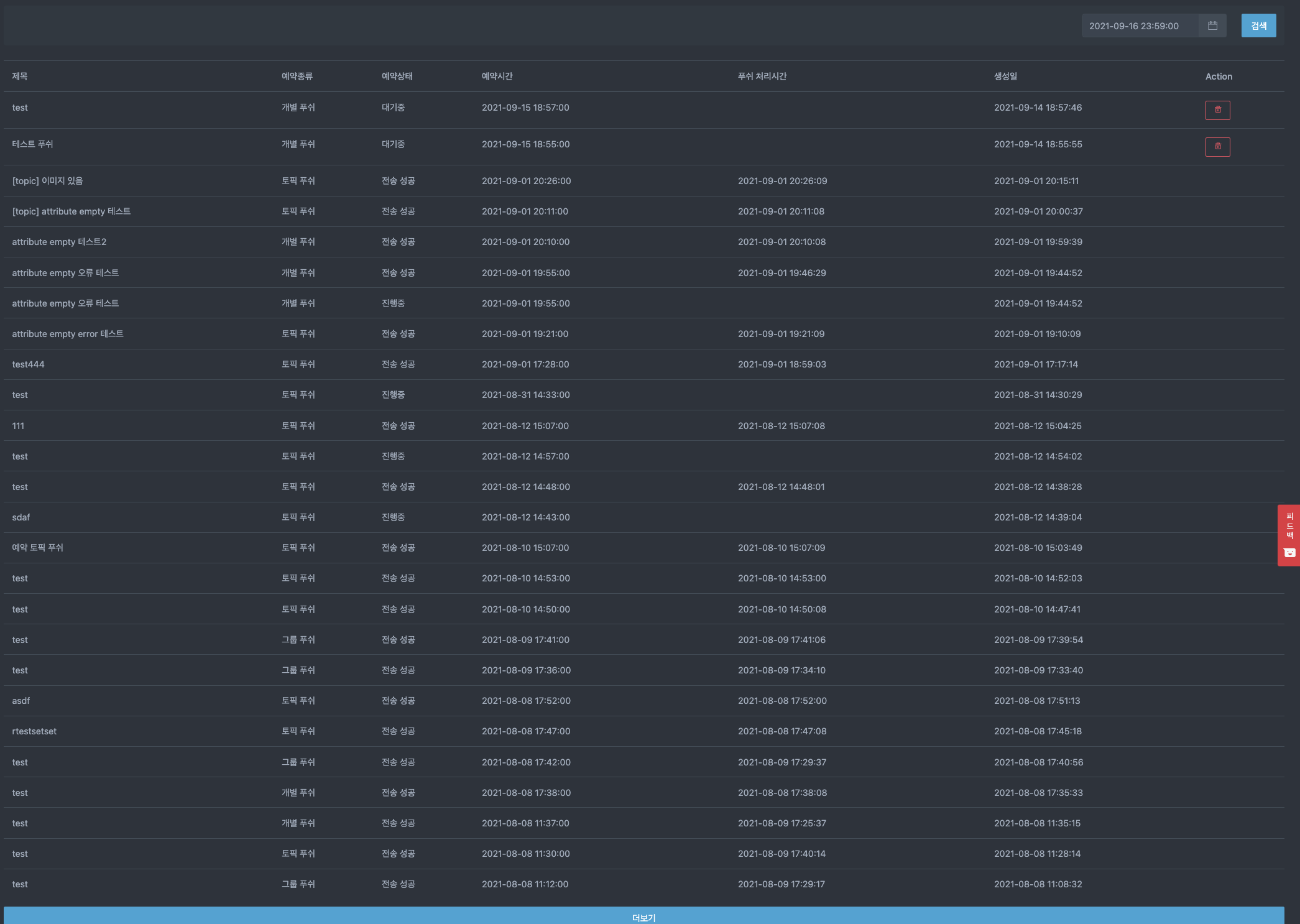The width and height of the screenshot is (1300, 924).
Task: Open the red 피드백 side tab
Action: pyautogui.click(x=1289, y=526)
